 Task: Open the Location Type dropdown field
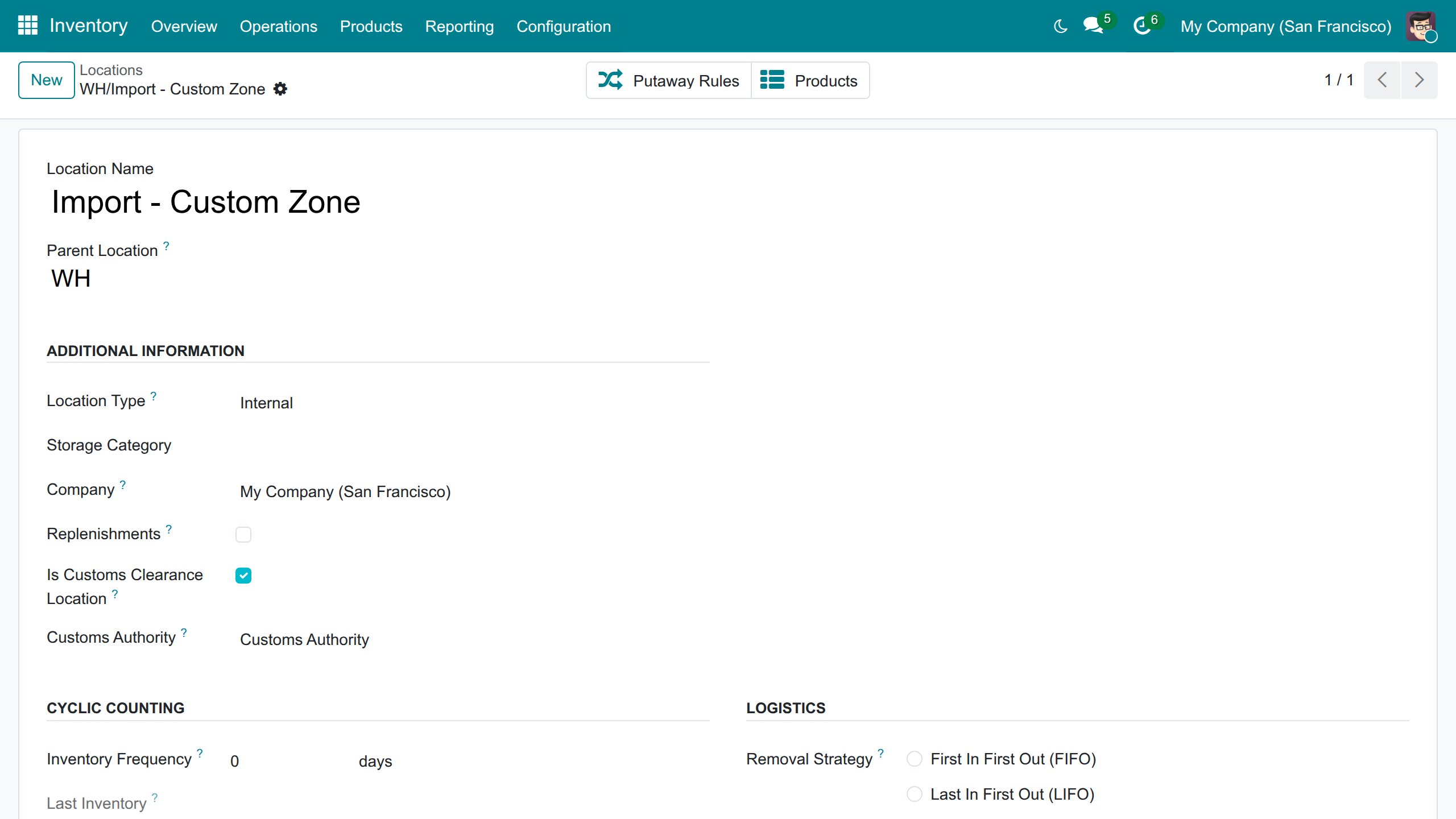(x=472, y=403)
